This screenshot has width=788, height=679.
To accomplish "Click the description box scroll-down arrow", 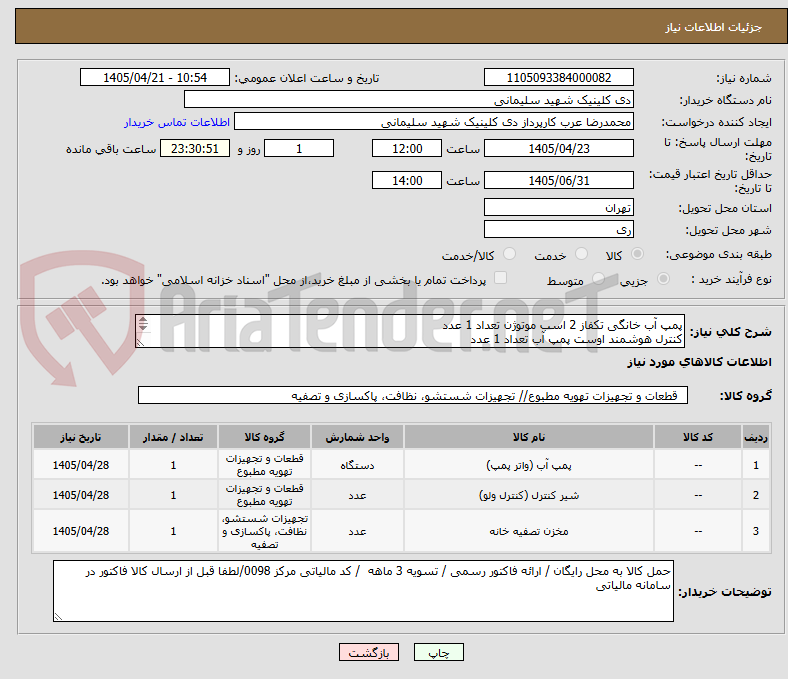I will pos(143,327).
